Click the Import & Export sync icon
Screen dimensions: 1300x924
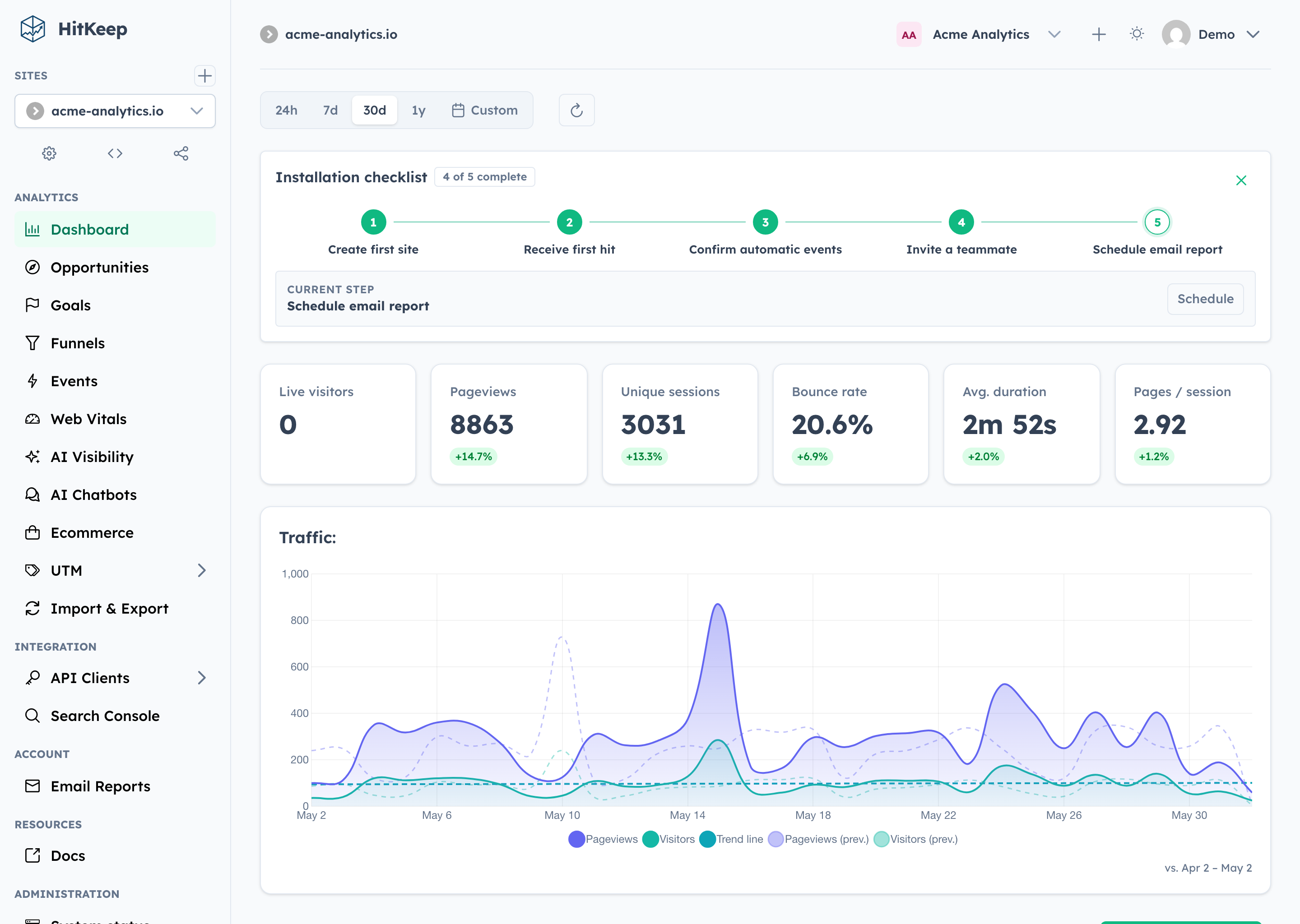[x=32, y=608]
